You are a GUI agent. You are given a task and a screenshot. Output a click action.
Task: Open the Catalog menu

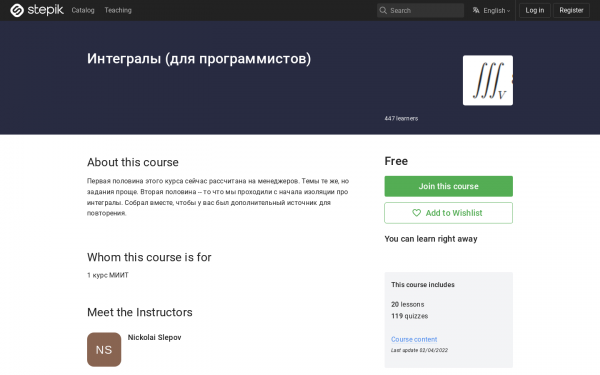[x=83, y=10]
